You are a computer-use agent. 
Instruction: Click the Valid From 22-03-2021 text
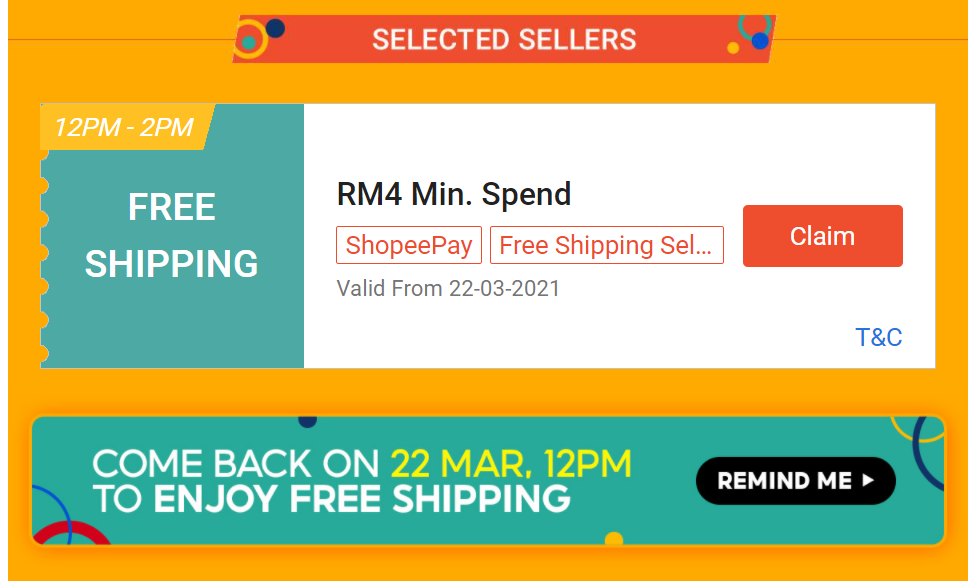point(448,289)
